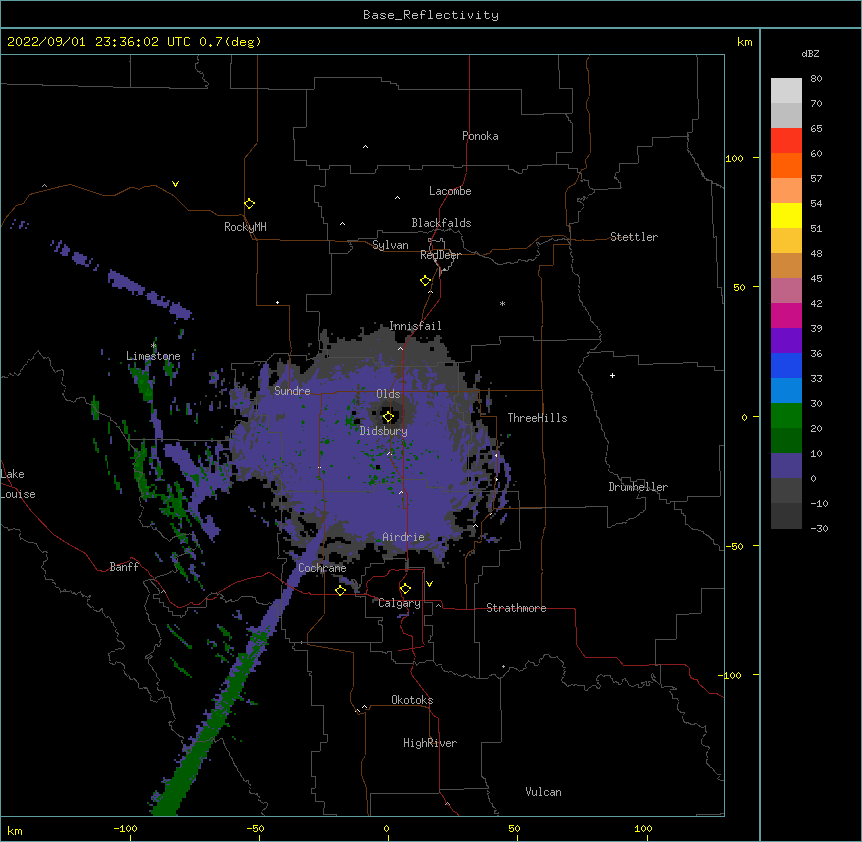Screen dimensions: 862x842
Task: Click the Olds city label
Action: tap(388, 394)
